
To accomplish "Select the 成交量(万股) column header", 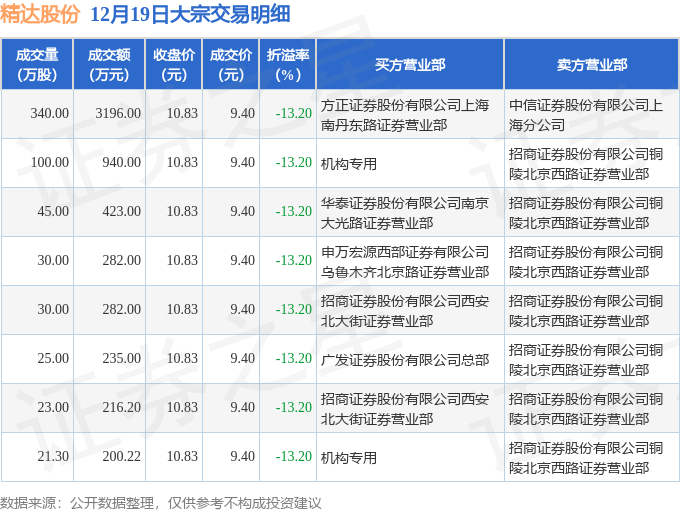I will coord(37,65).
